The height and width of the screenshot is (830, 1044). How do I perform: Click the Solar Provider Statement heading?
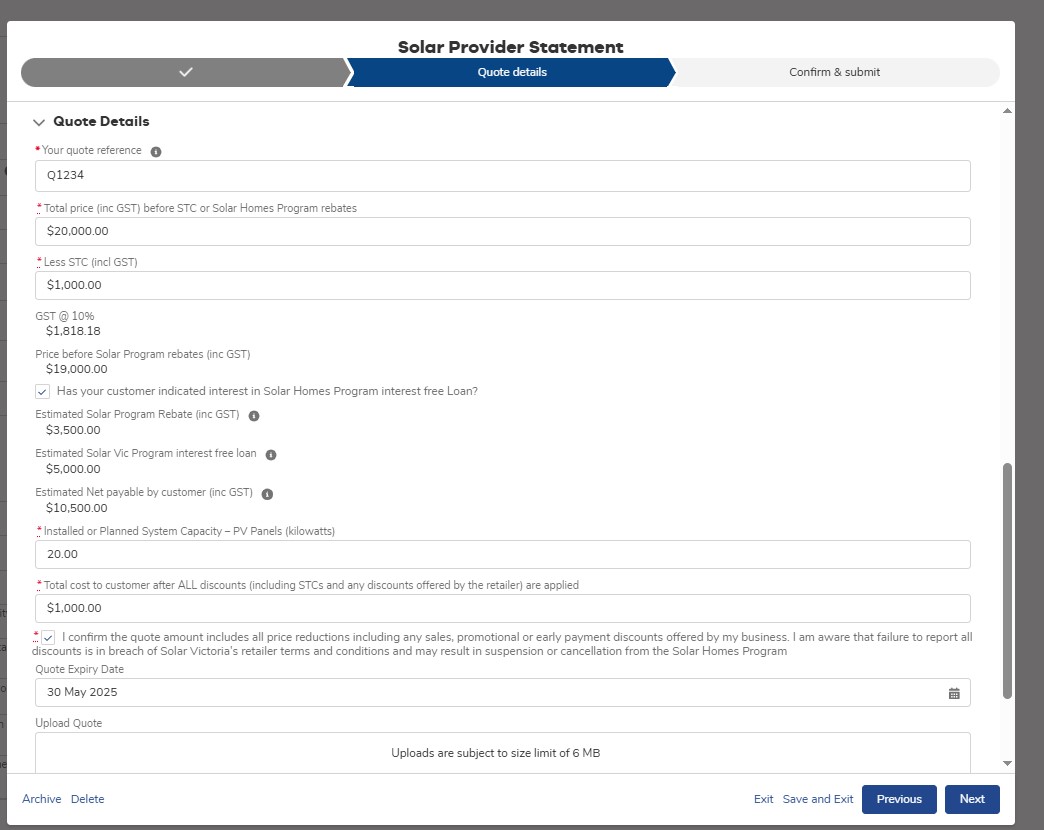pos(511,47)
